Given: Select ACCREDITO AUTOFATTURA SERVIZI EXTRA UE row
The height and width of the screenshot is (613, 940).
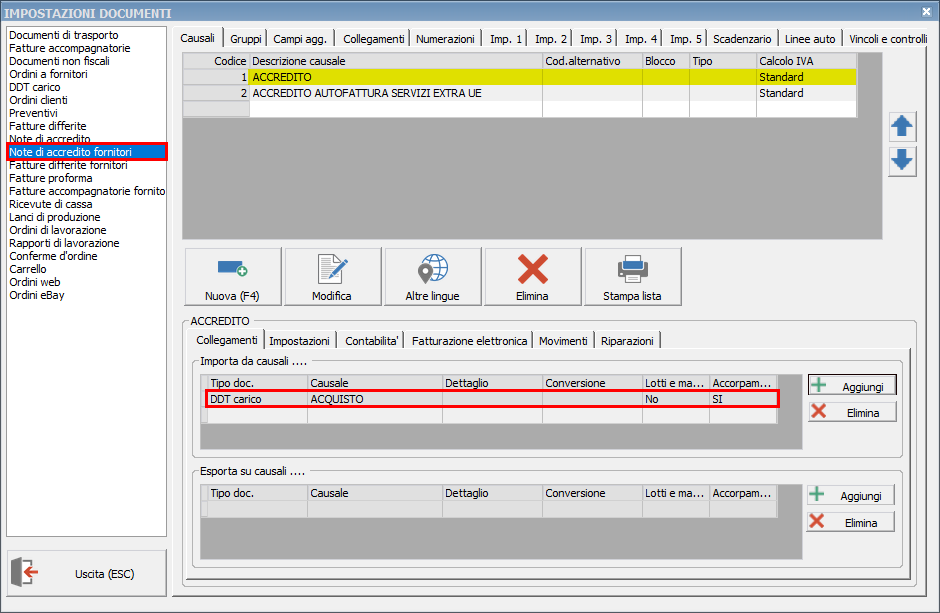Looking at the screenshot, I should pyautogui.click(x=520, y=93).
